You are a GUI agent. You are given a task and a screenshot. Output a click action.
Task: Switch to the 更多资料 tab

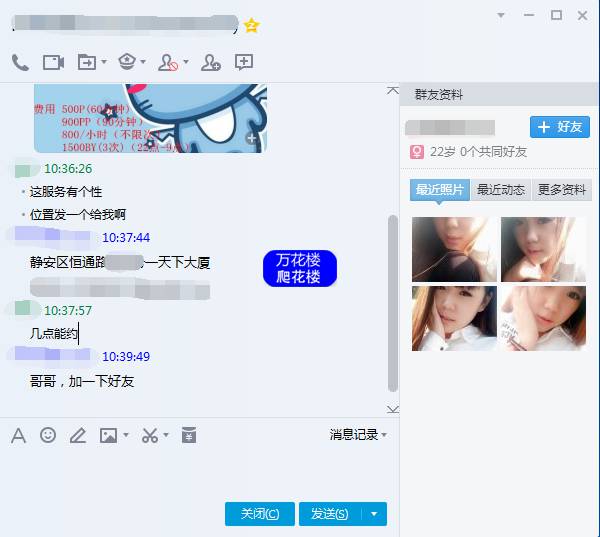562,190
